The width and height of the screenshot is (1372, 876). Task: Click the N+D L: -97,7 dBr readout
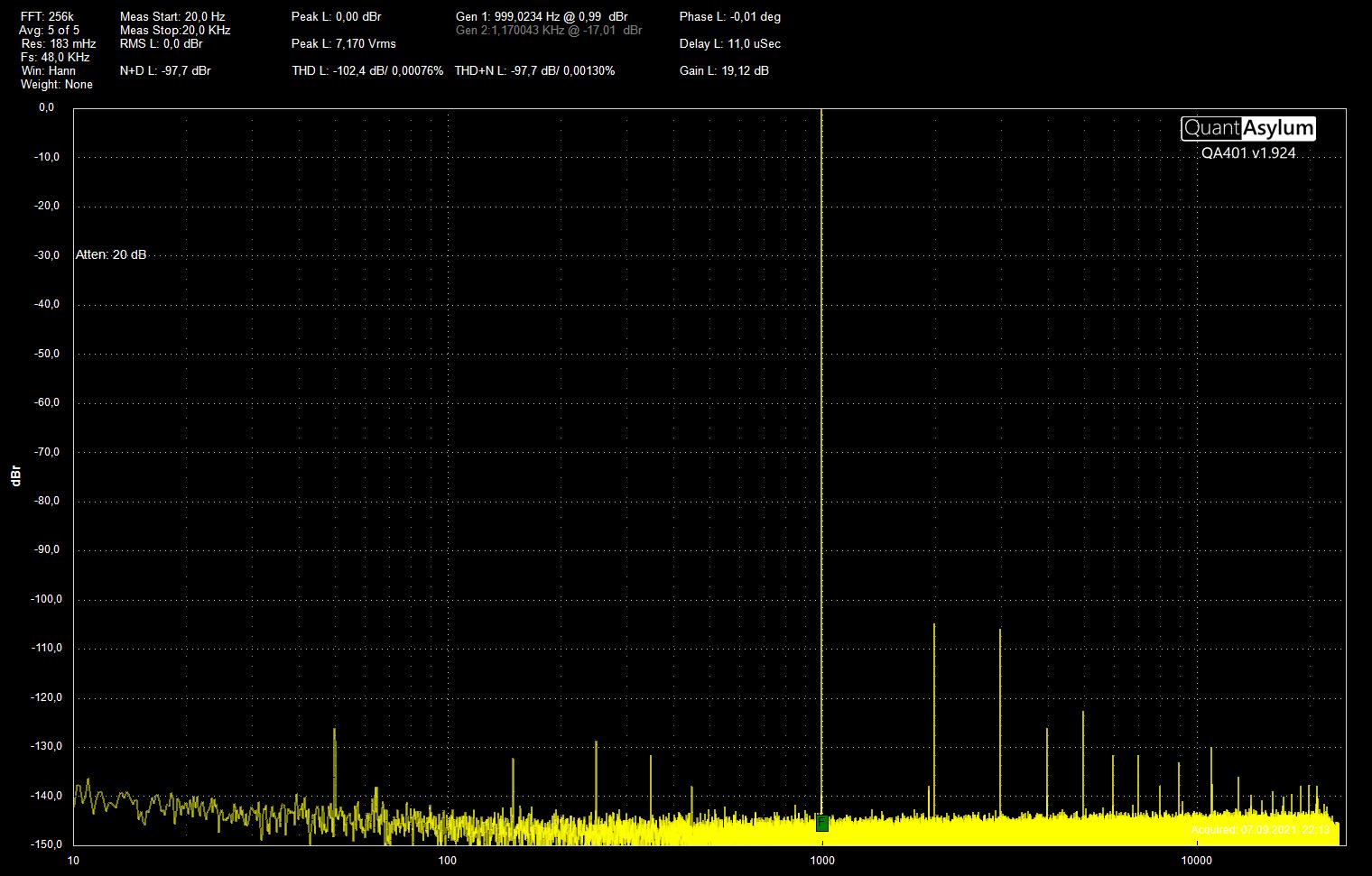click(165, 70)
